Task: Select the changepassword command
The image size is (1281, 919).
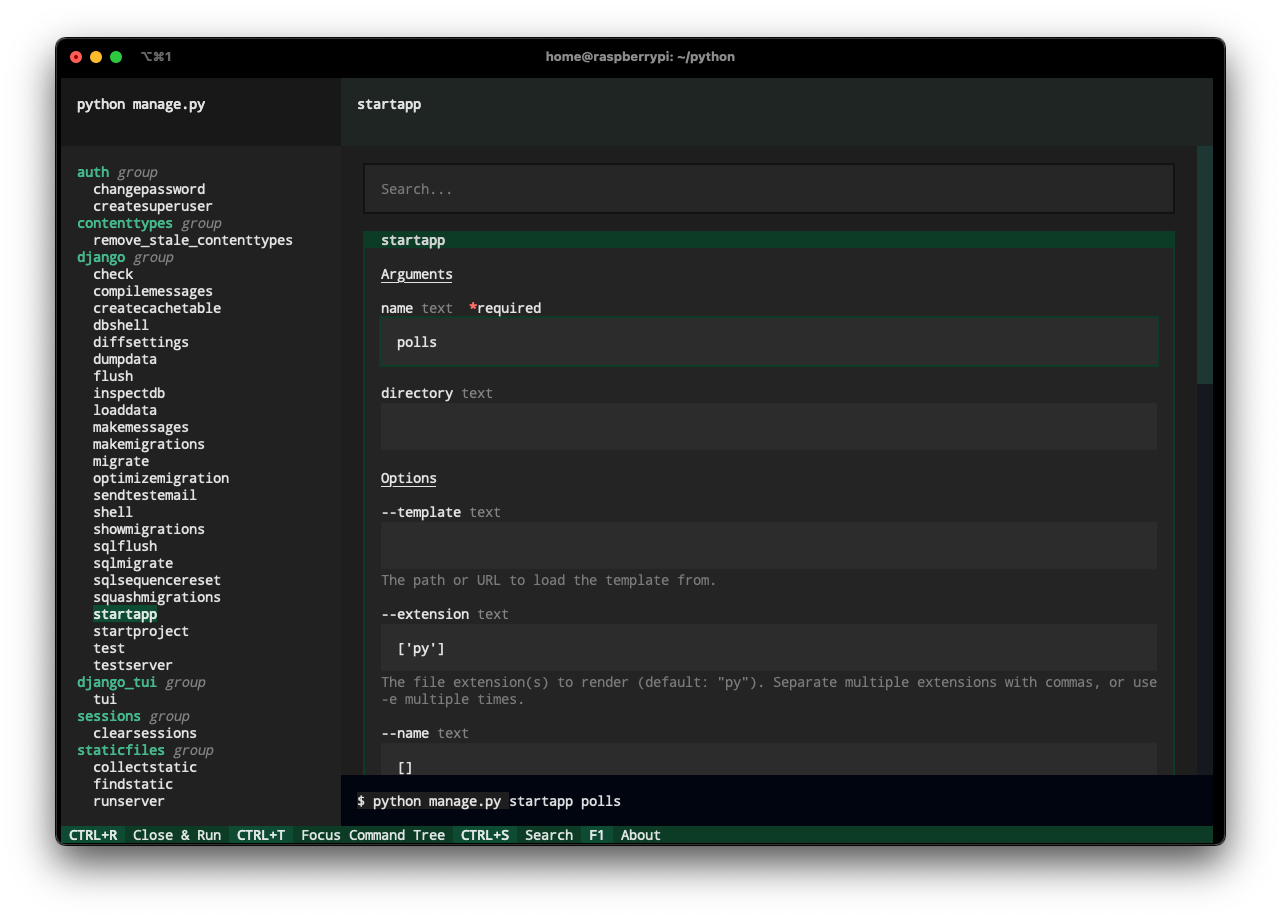Action: pos(149,189)
